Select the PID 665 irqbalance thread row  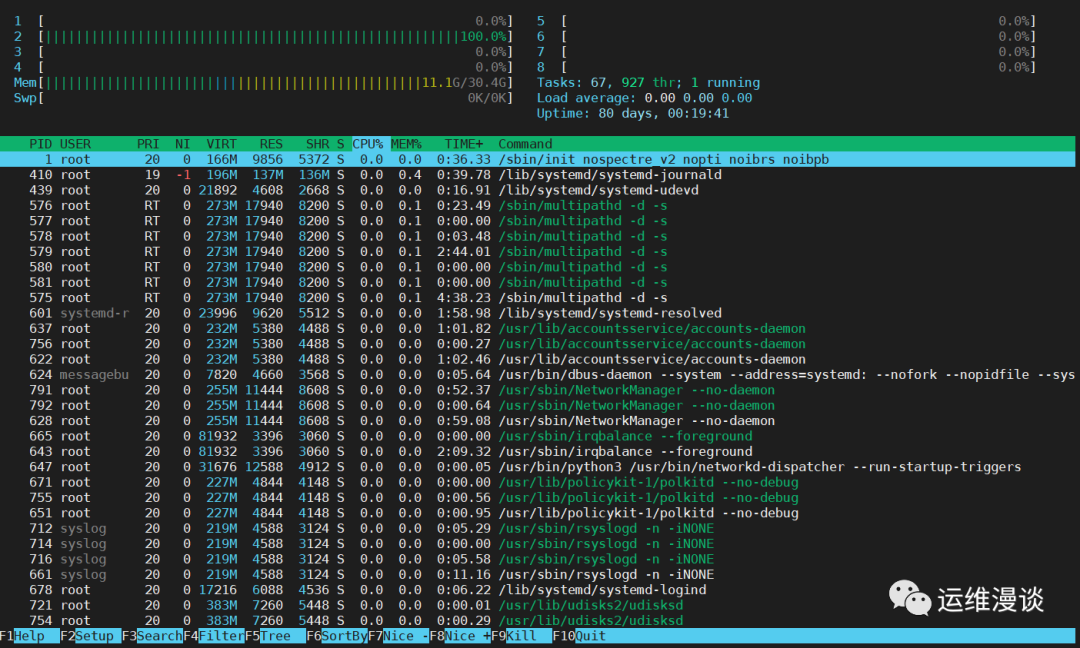pyautogui.click(x=537, y=436)
